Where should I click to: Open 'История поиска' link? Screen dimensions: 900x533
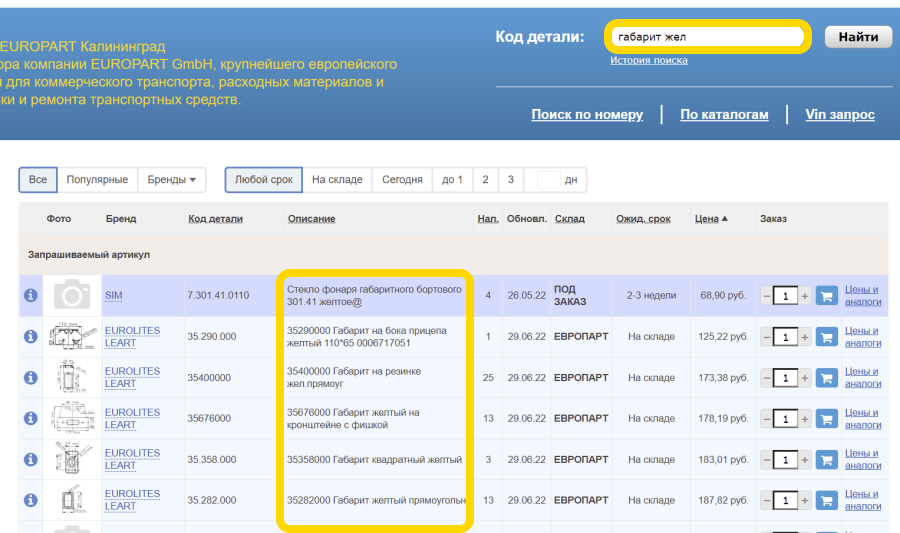[x=649, y=60]
